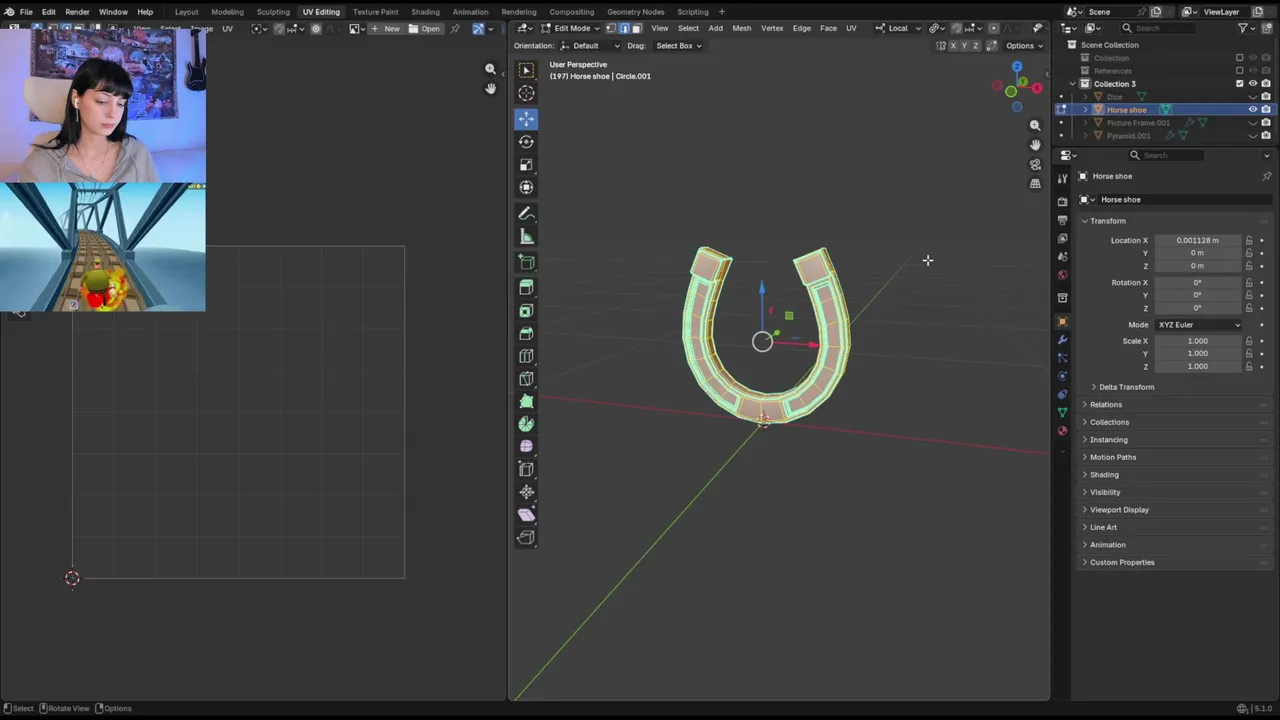
Task: Toggle X axis mirror
Action: pyautogui.click(x=953, y=46)
